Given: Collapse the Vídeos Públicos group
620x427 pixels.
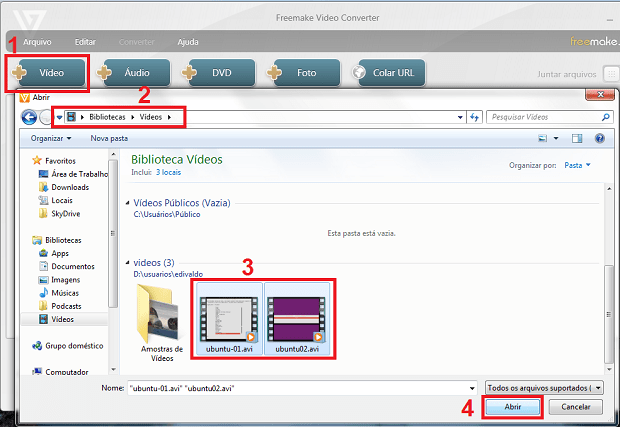Looking at the screenshot, I should pyautogui.click(x=127, y=203).
